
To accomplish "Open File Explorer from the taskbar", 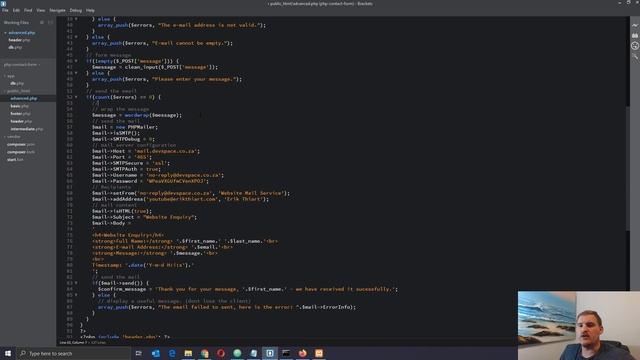I will click(188, 353).
